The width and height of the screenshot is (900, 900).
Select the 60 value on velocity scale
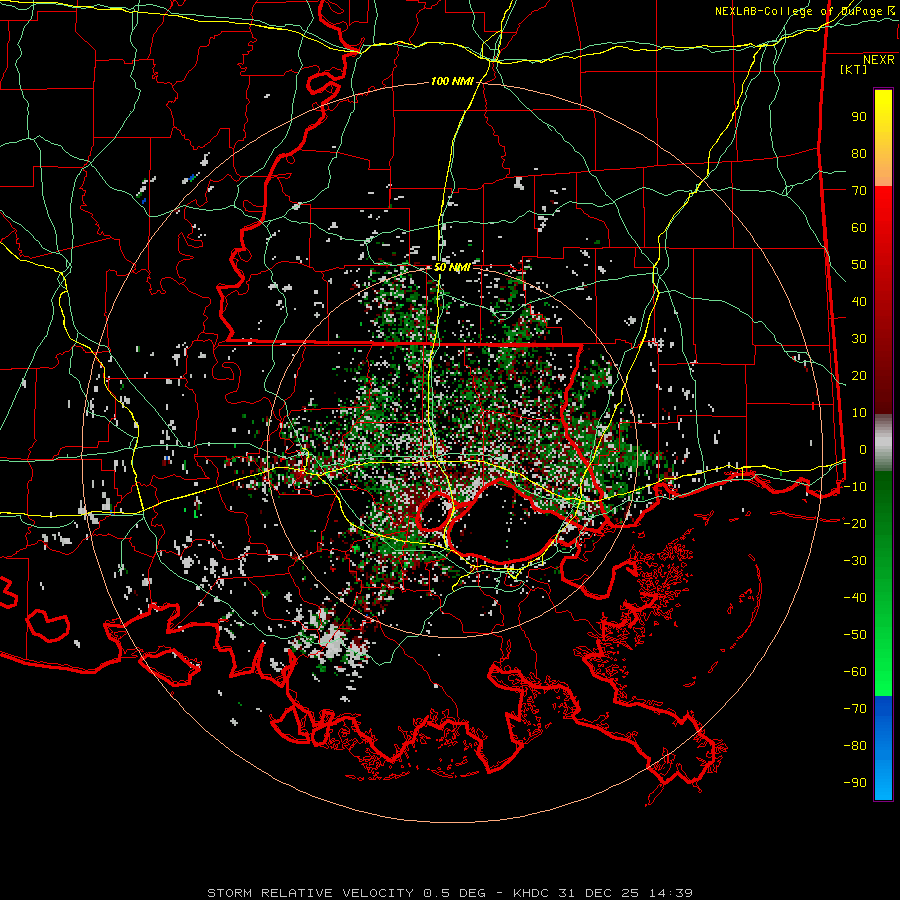point(859,228)
